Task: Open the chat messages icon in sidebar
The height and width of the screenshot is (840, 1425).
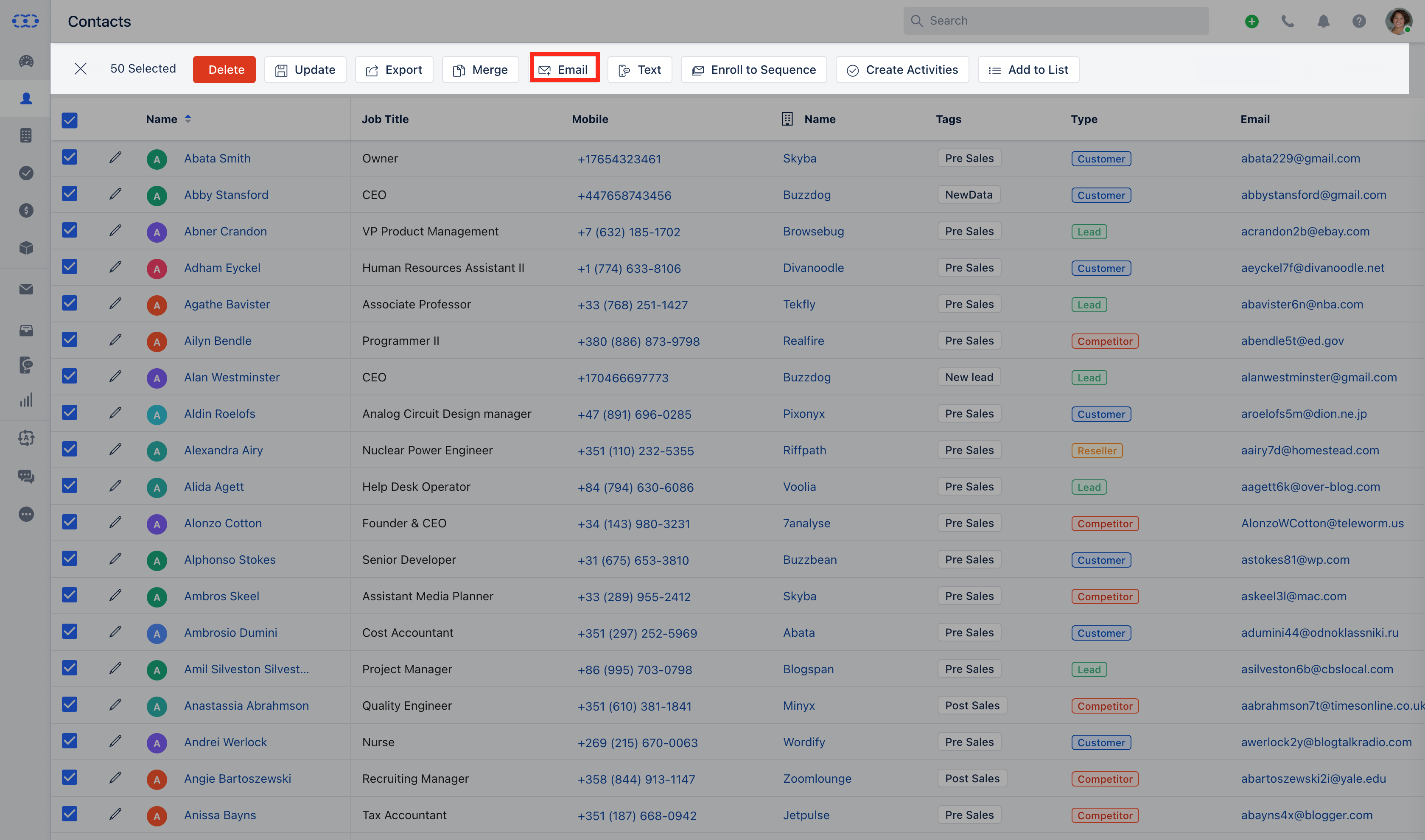Action: point(26,476)
